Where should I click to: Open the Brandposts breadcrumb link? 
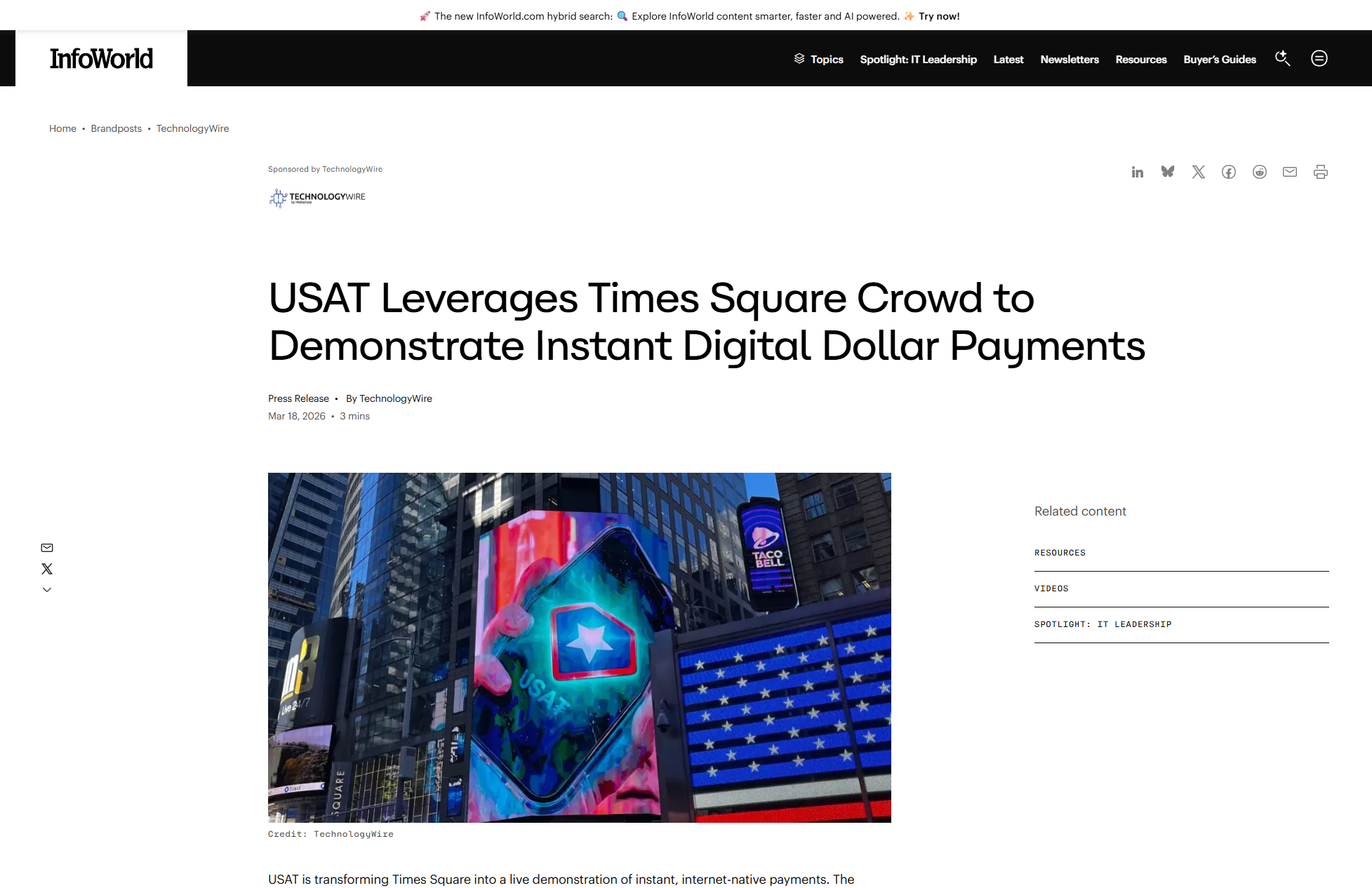pos(116,128)
